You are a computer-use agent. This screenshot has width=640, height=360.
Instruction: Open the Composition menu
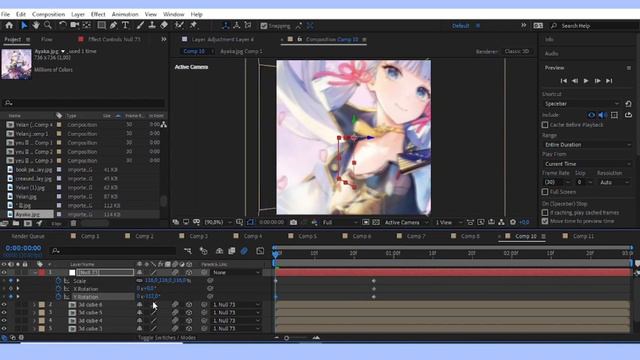pyautogui.click(x=48, y=14)
